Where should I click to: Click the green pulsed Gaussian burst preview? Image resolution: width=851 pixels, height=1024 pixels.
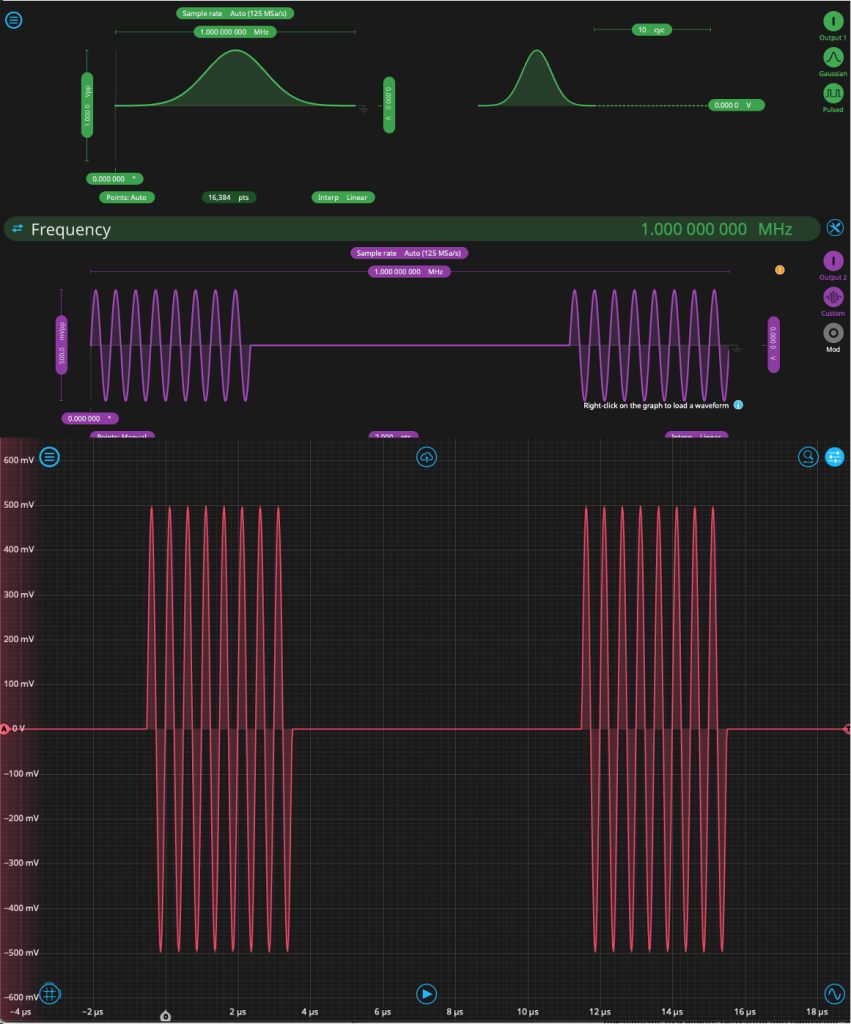tap(537, 78)
